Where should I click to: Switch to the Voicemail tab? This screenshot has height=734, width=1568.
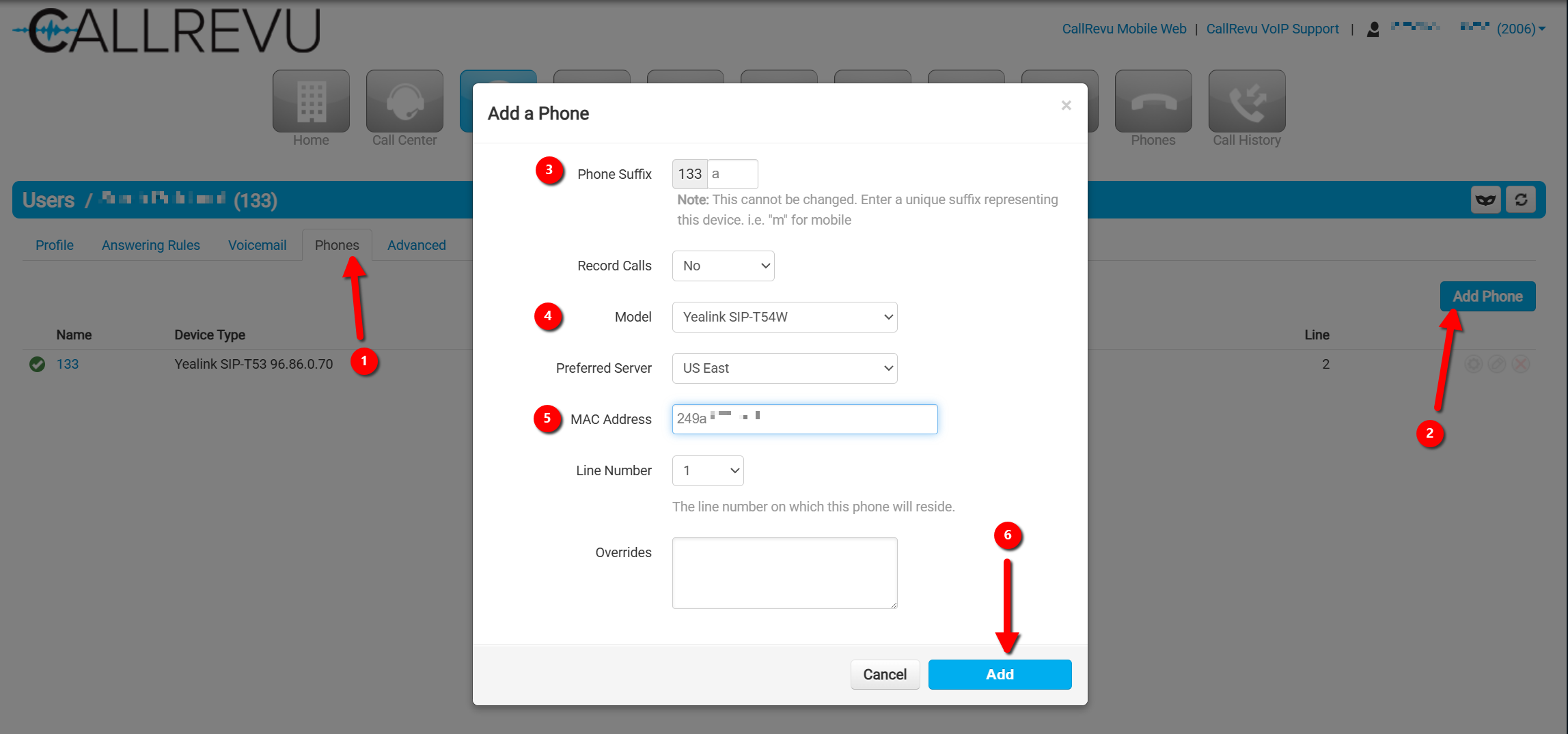257,245
